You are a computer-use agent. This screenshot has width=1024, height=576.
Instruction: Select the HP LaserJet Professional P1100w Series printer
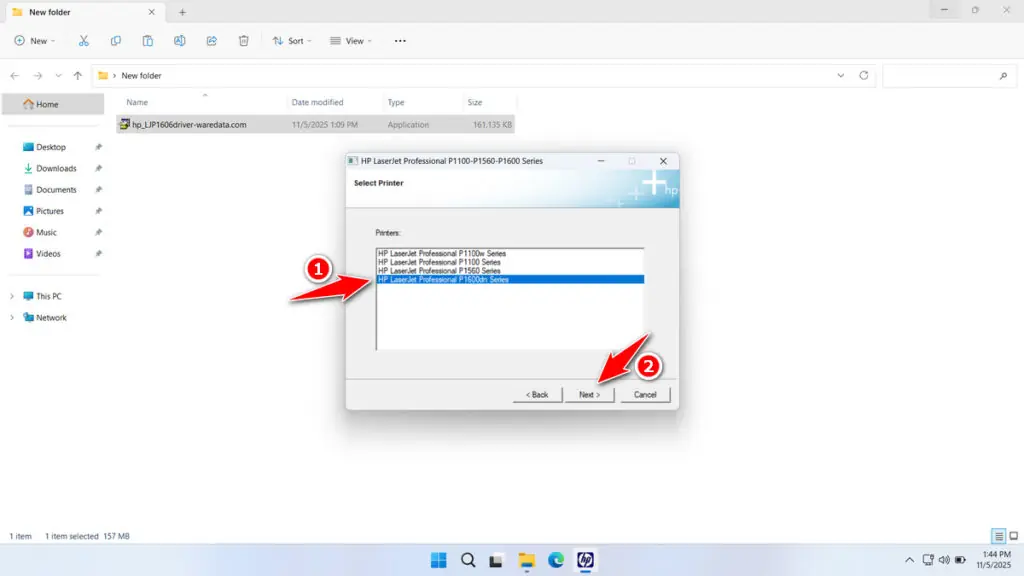(x=443, y=253)
